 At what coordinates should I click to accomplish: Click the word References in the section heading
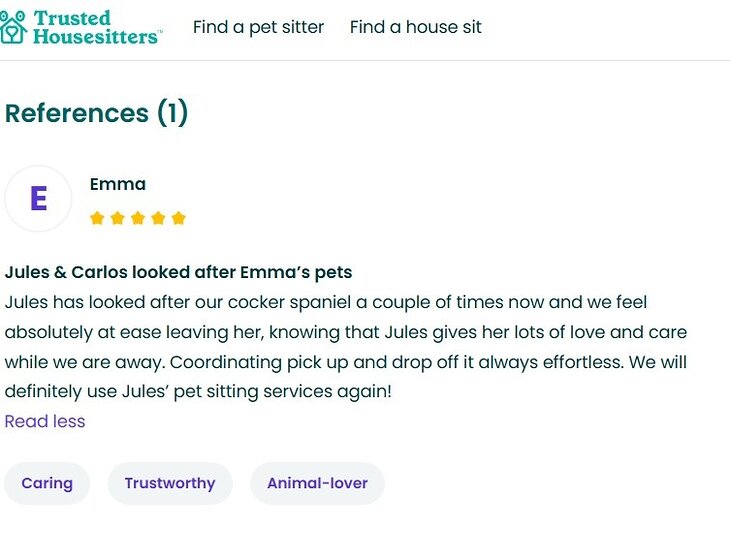[x=77, y=113]
